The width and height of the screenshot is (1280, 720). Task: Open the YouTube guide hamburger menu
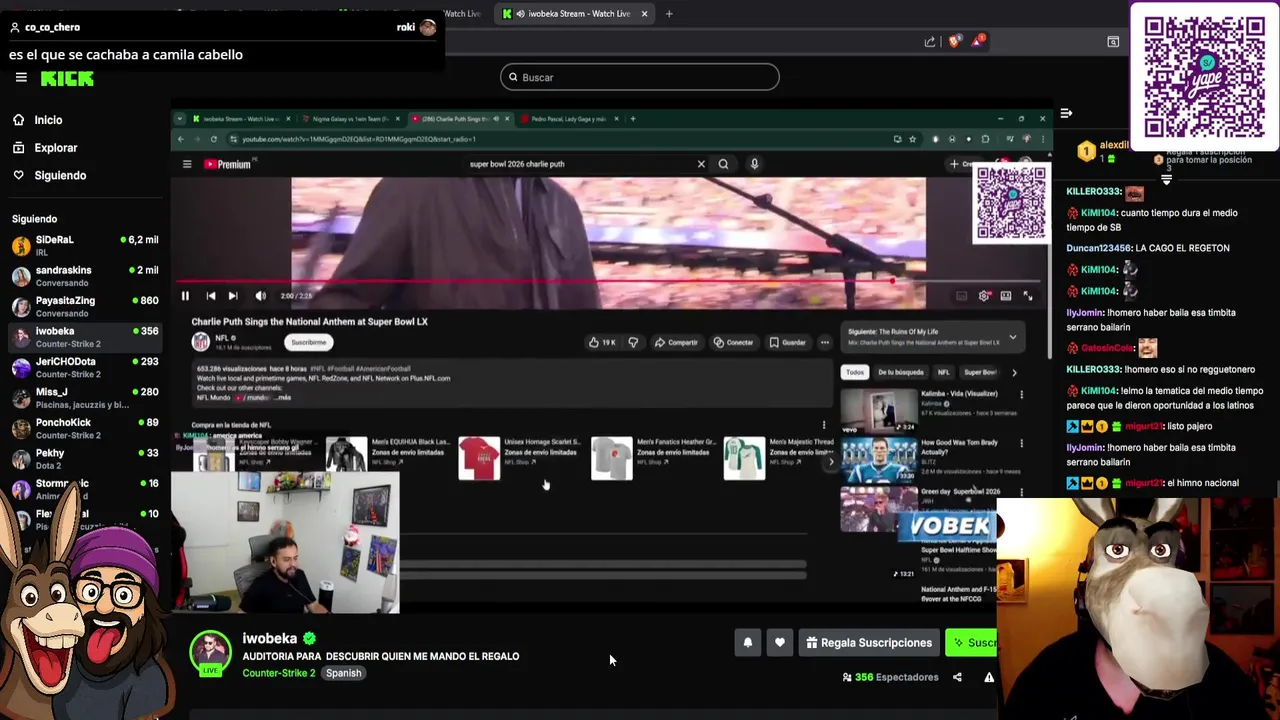186,164
